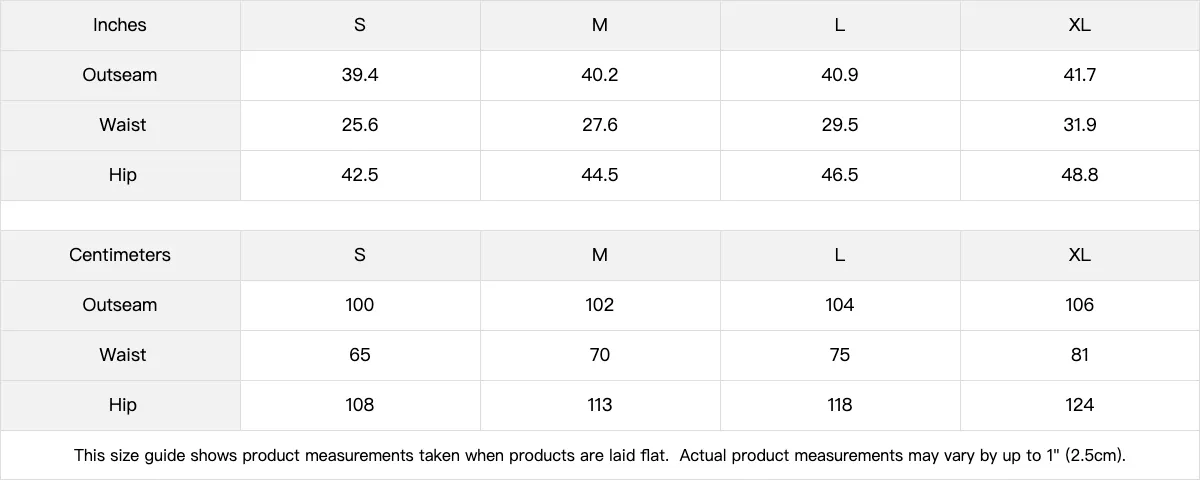Click the 42.5 hip value for size S

coord(360,175)
